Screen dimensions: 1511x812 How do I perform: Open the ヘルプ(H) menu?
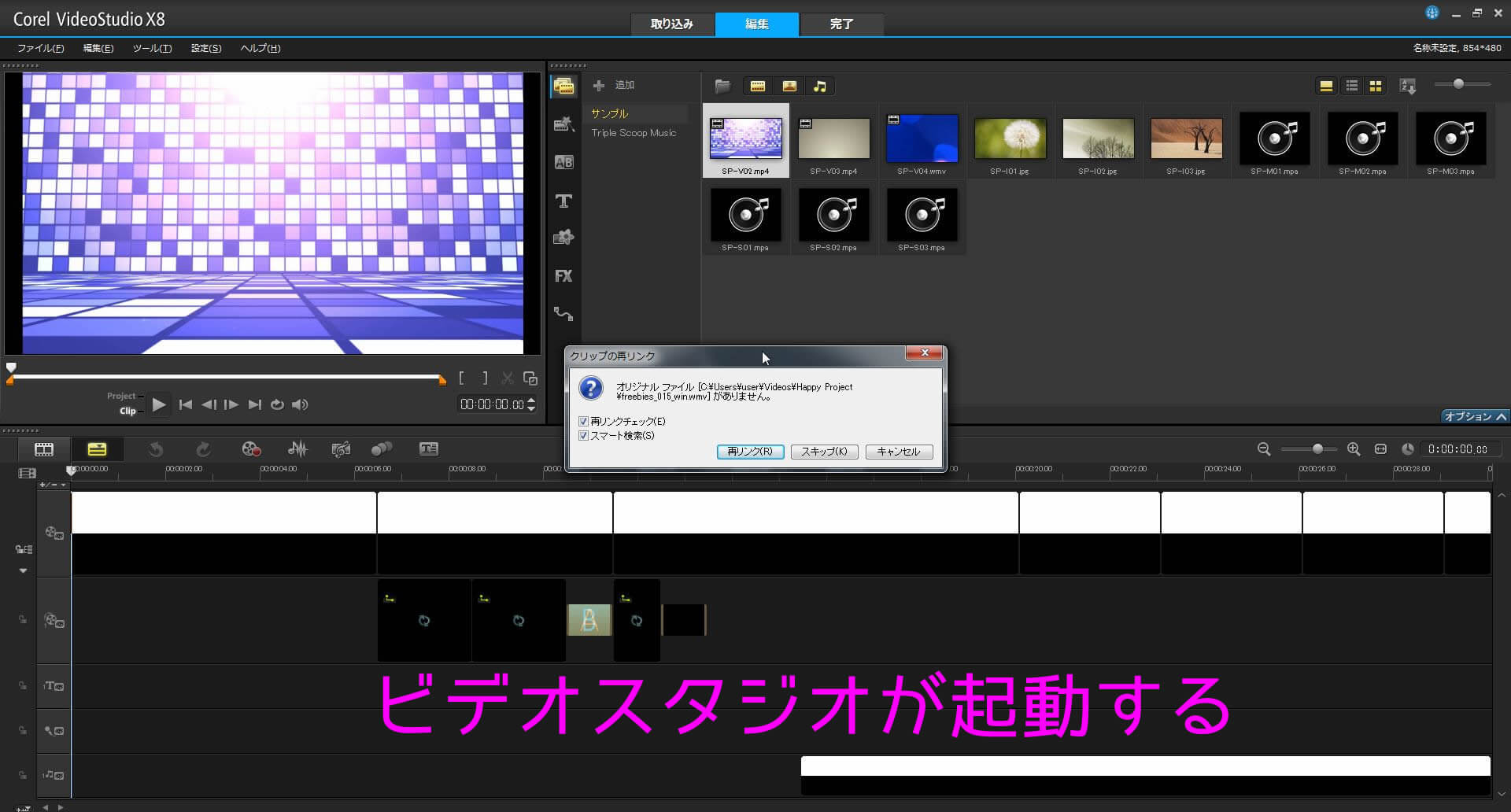click(260, 49)
